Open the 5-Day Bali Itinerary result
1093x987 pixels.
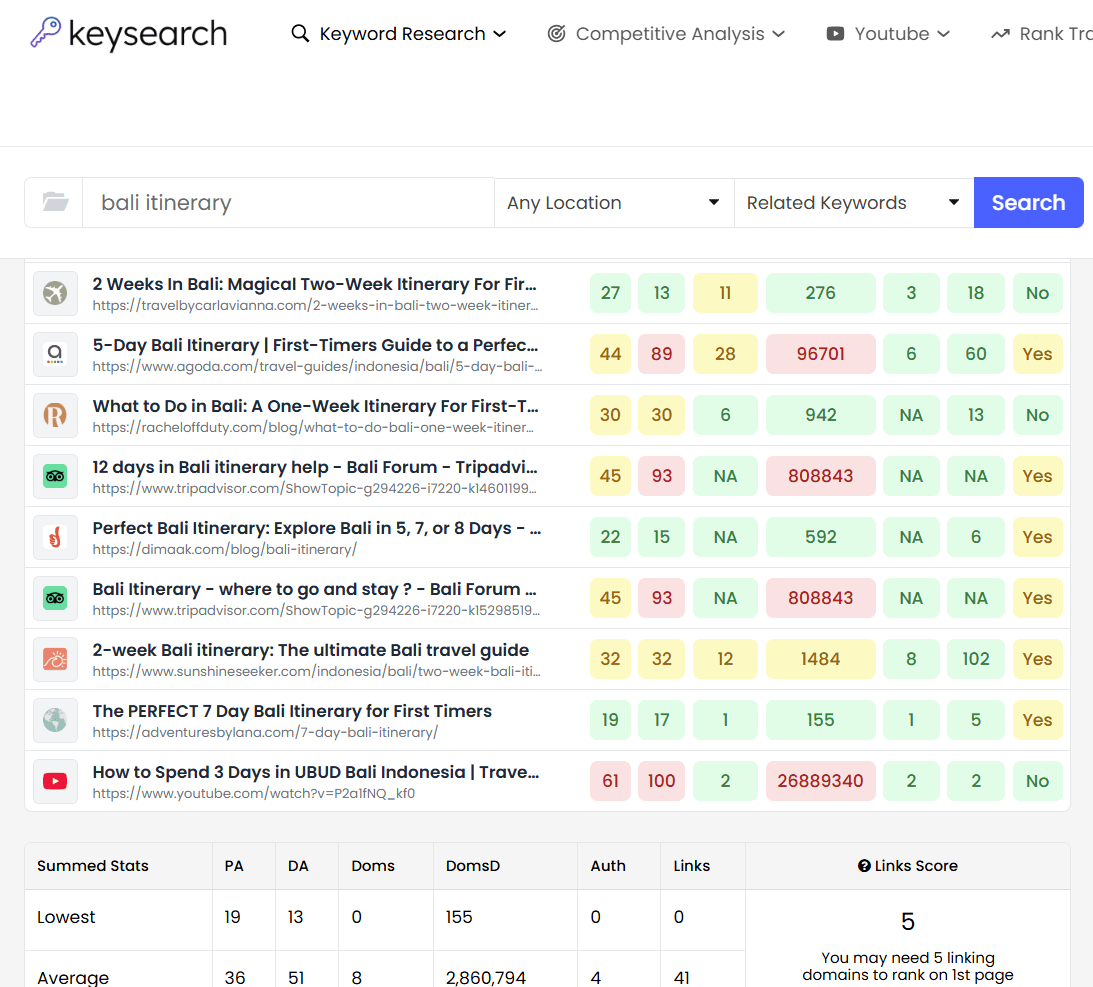(x=315, y=345)
